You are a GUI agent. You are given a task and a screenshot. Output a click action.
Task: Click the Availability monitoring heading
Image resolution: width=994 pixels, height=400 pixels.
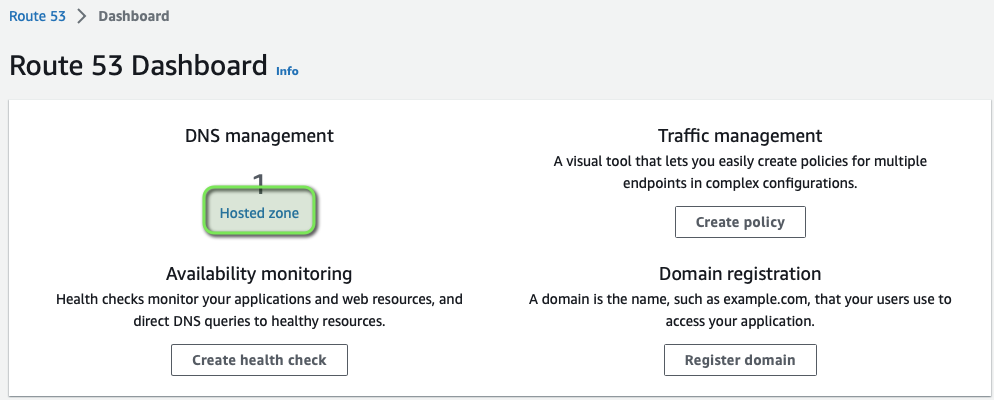coord(259,274)
